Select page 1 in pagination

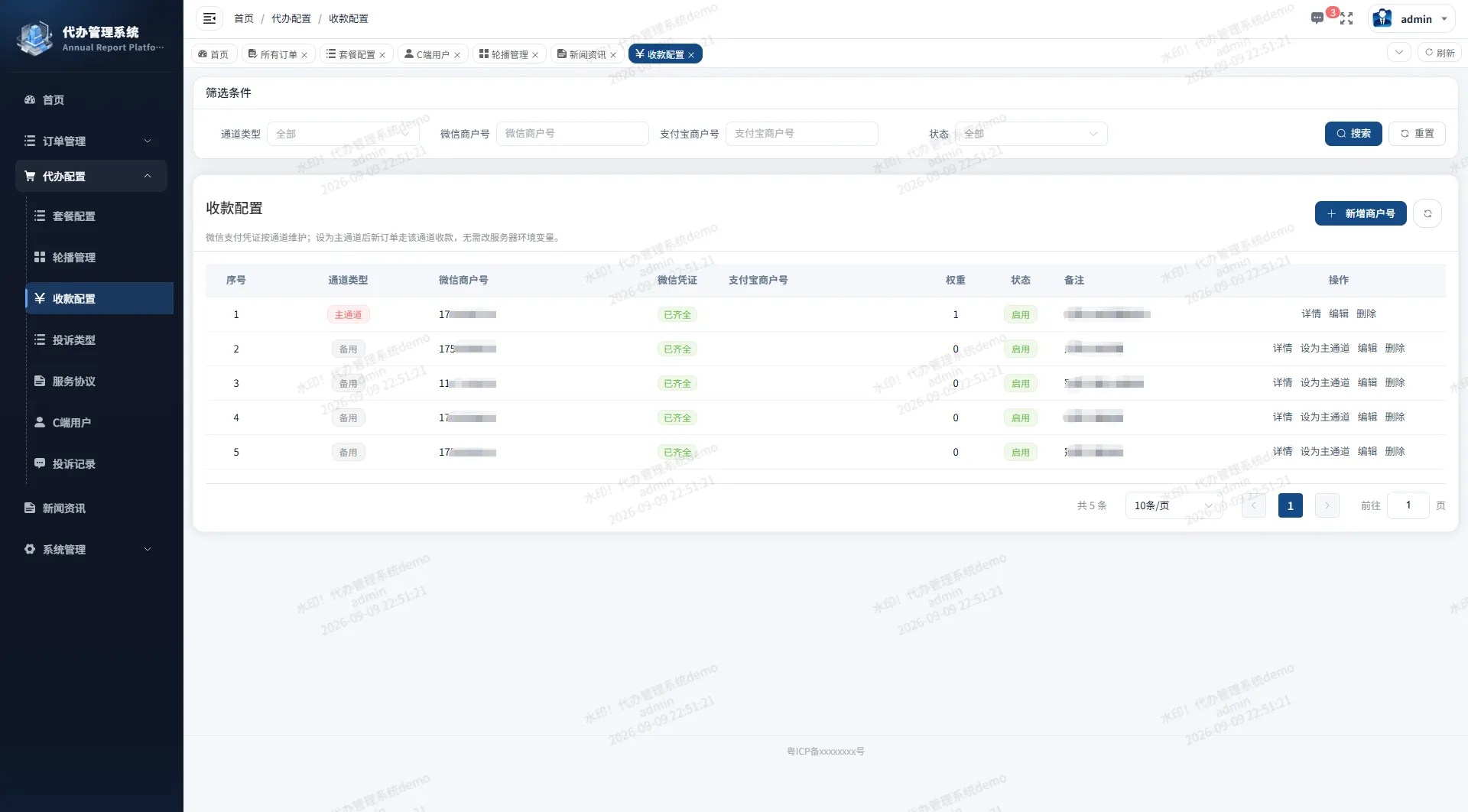click(x=1291, y=505)
